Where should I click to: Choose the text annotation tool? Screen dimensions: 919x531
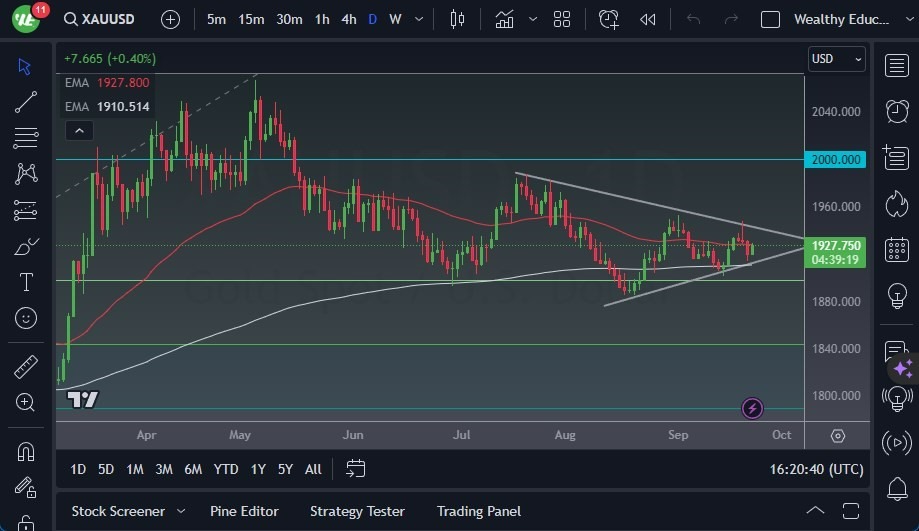tap(26, 283)
